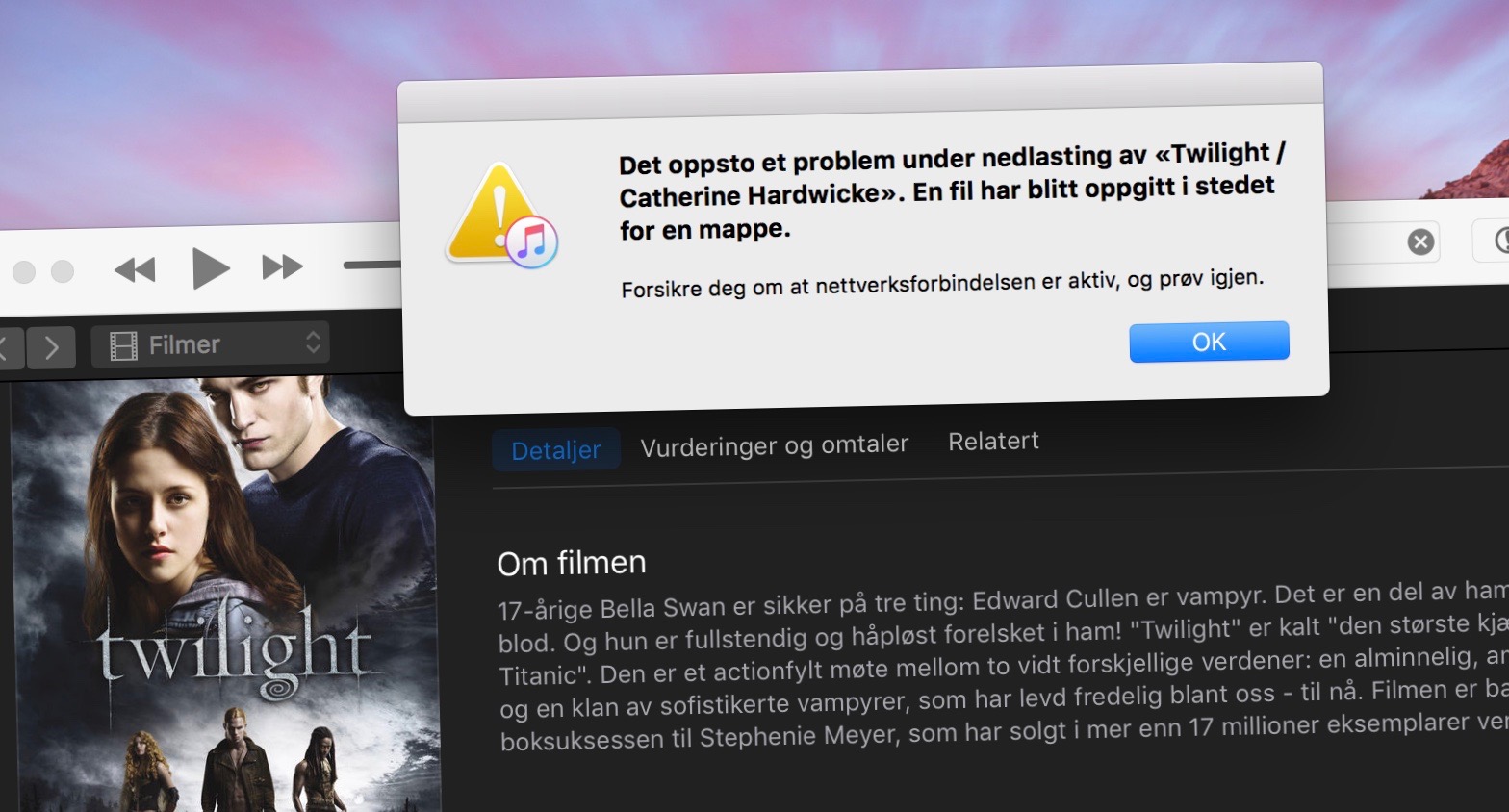Click the film strip icon beside Filmer
This screenshot has width=1509, height=812.
click(123, 345)
